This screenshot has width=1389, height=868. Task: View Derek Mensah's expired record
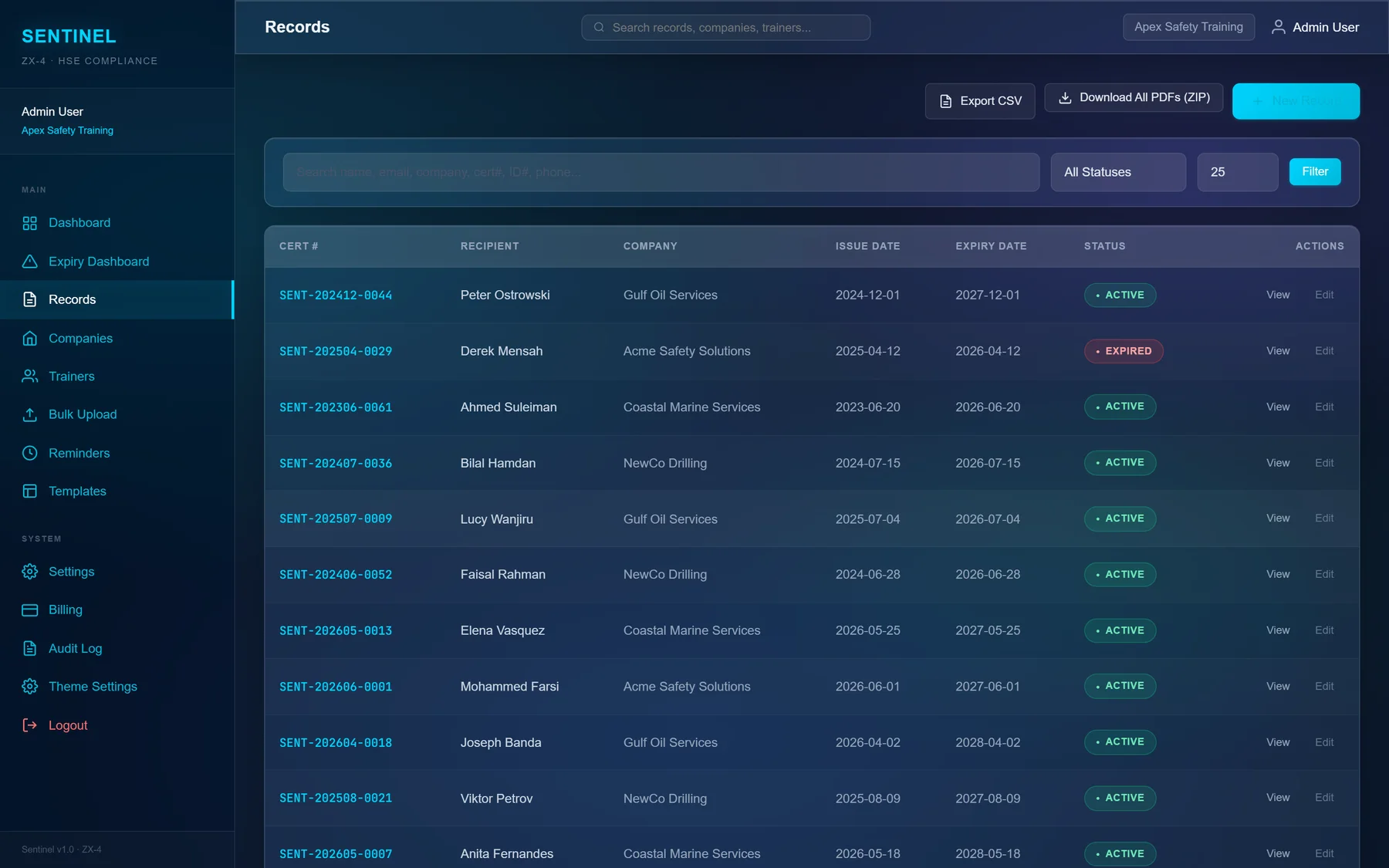pos(1278,351)
